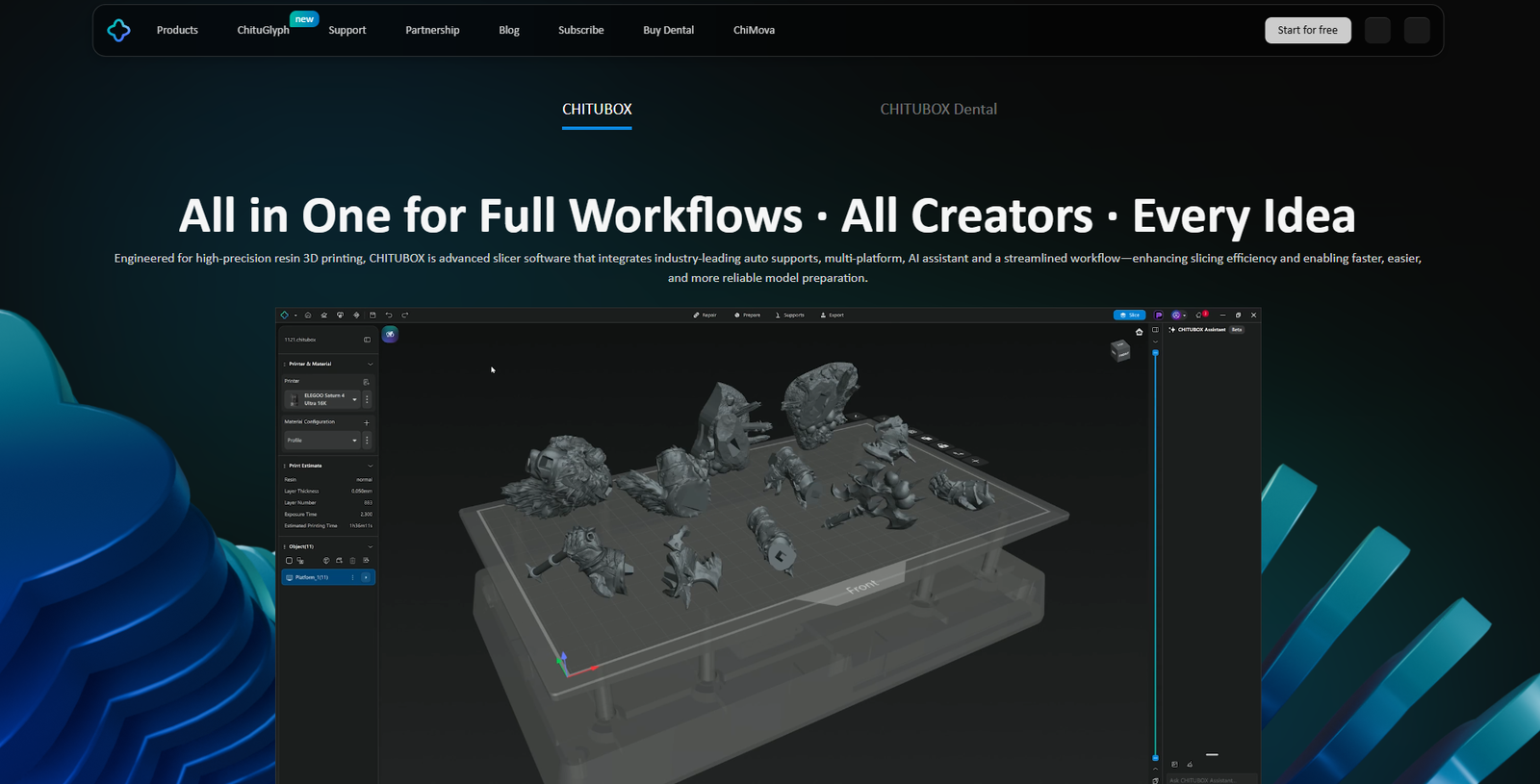Click the CHITUBOX logo in the website header

pyautogui.click(x=118, y=30)
